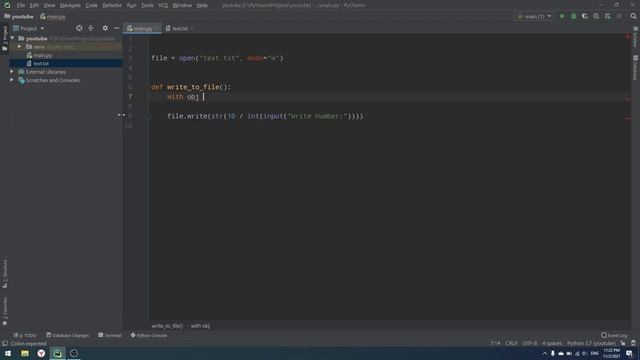Close the text.txt editor tab
640x360 pixels.
pyautogui.click(x=192, y=29)
